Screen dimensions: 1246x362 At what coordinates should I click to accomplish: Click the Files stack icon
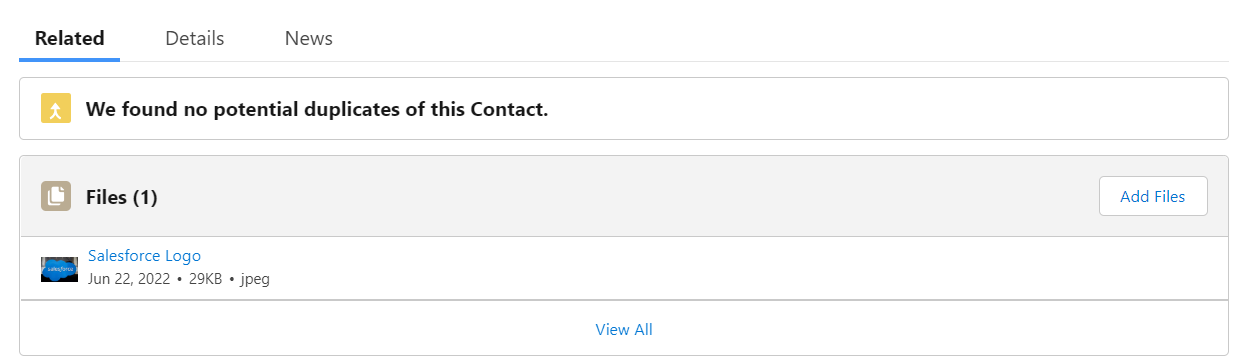point(56,196)
